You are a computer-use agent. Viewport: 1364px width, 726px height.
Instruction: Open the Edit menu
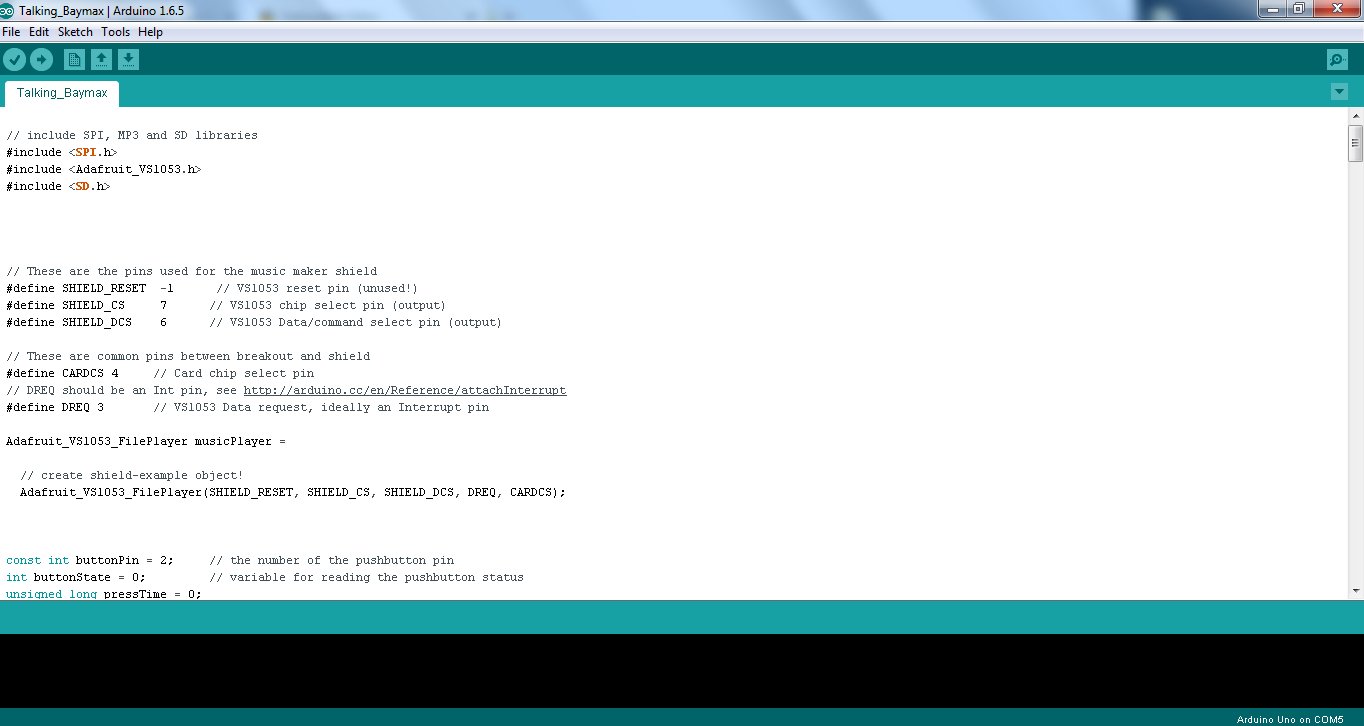[39, 32]
